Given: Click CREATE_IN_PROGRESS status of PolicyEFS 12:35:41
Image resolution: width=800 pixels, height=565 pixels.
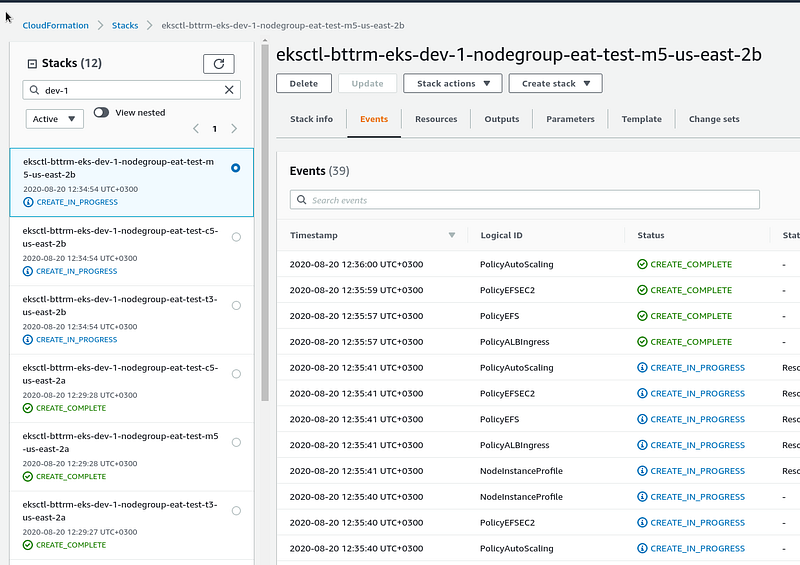Looking at the screenshot, I should pos(697,419).
